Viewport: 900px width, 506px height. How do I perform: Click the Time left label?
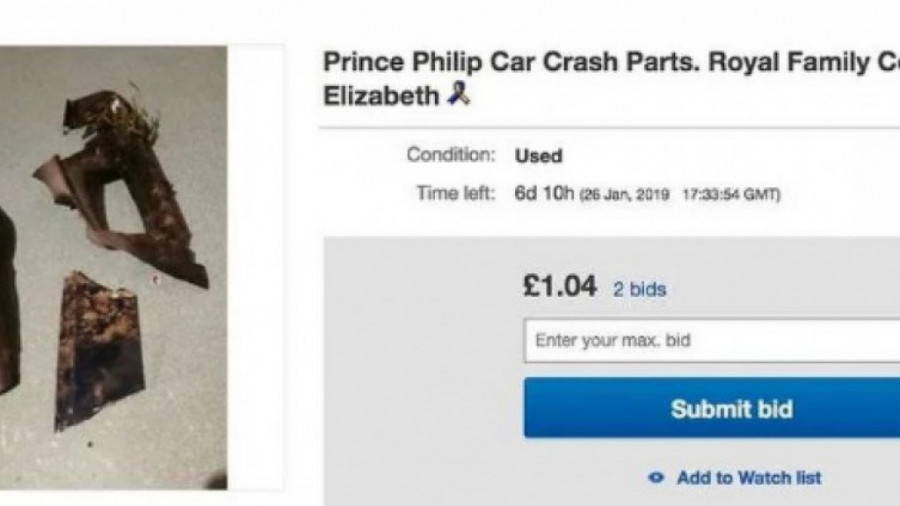(455, 193)
